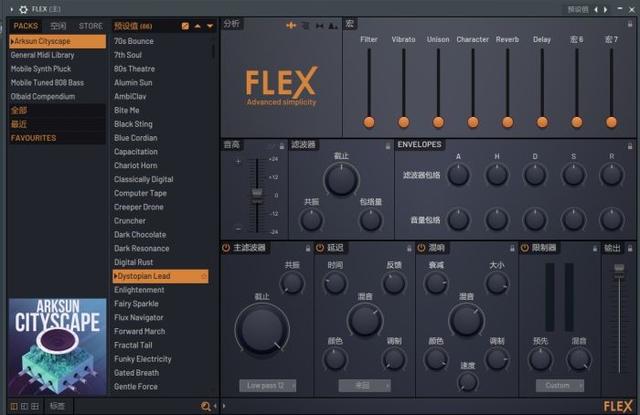Screen dimensions: 640x415
Task: Click the pitch fader handle
Action: [x=257, y=193]
